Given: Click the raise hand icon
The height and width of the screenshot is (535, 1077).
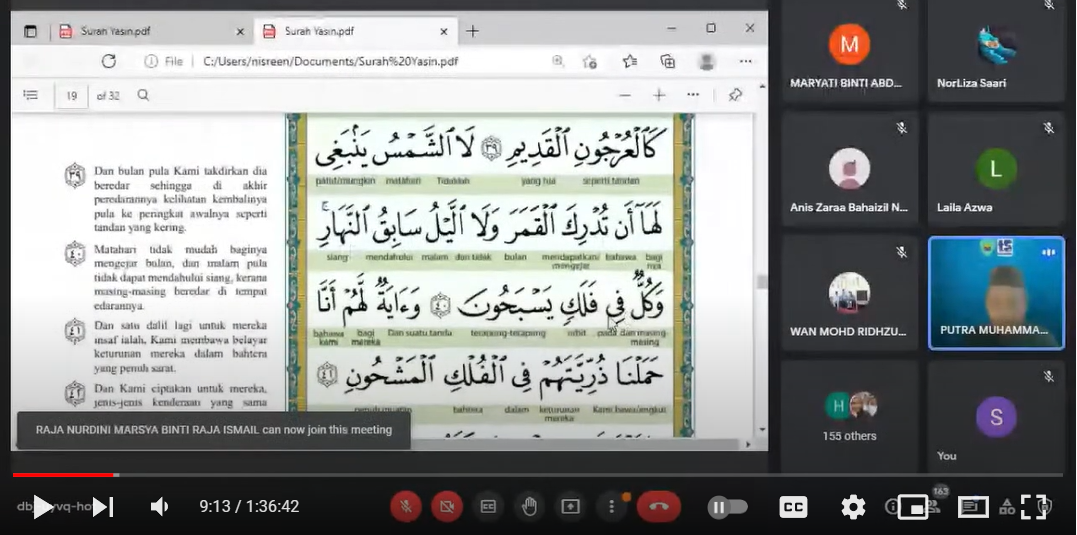Looking at the screenshot, I should (529, 507).
